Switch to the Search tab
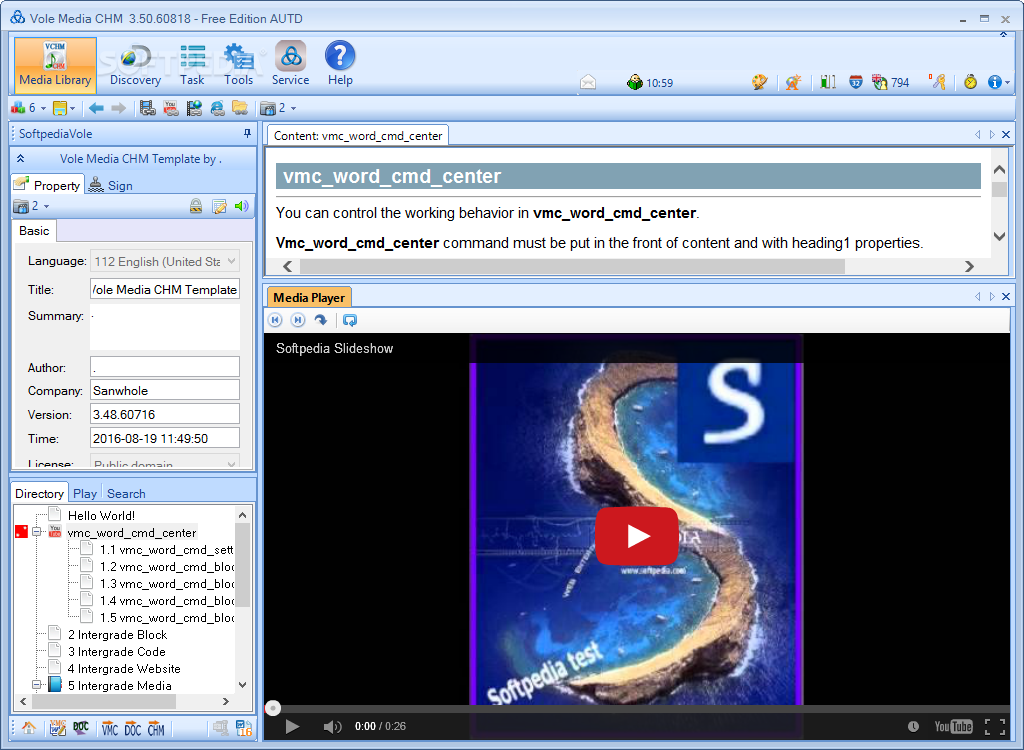This screenshot has height=750, width=1024. (x=126, y=493)
